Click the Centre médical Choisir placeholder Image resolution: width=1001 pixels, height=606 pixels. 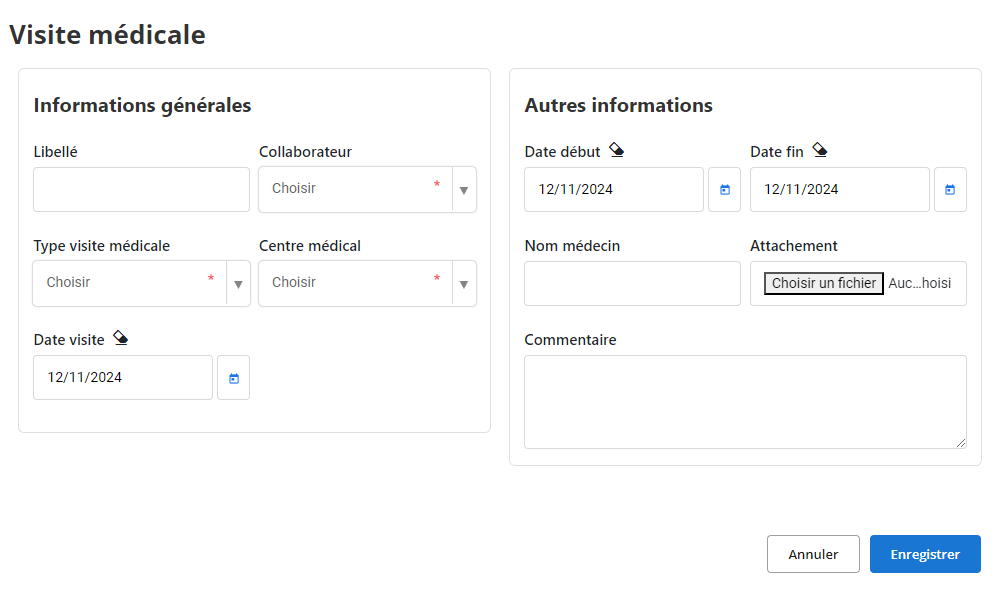coord(294,282)
